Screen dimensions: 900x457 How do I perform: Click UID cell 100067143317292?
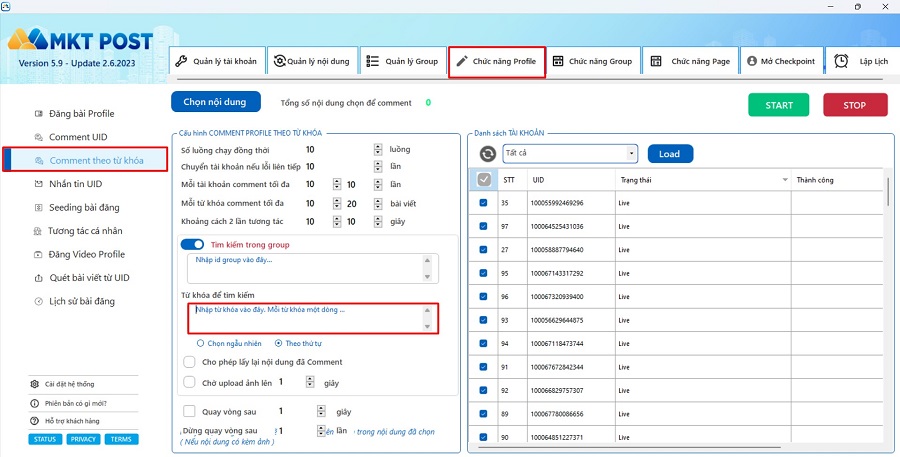tap(557, 273)
